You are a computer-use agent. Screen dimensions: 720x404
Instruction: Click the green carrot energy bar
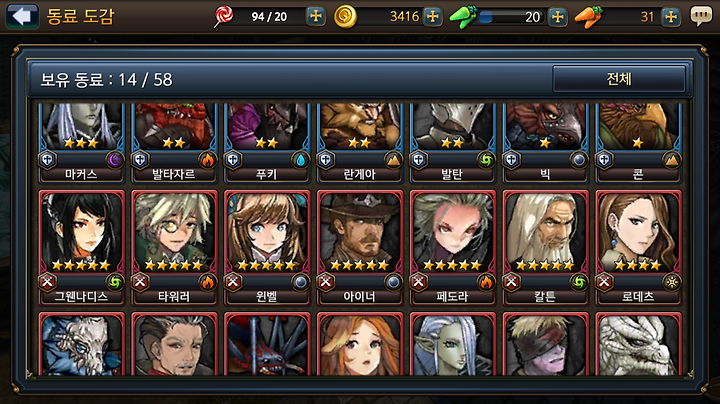click(511, 17)
